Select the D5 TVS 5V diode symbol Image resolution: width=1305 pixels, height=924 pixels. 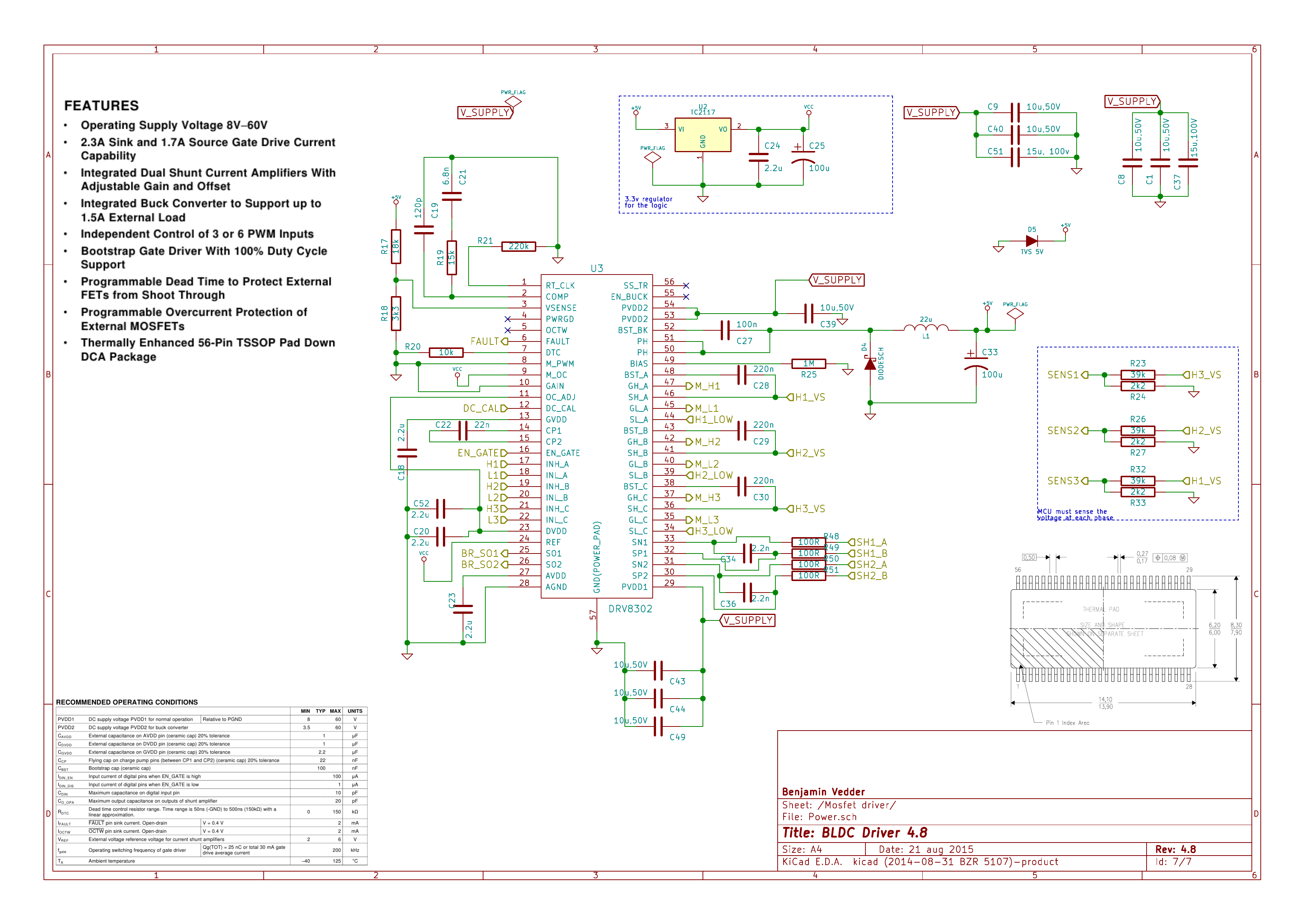[x=1031, y=241]
